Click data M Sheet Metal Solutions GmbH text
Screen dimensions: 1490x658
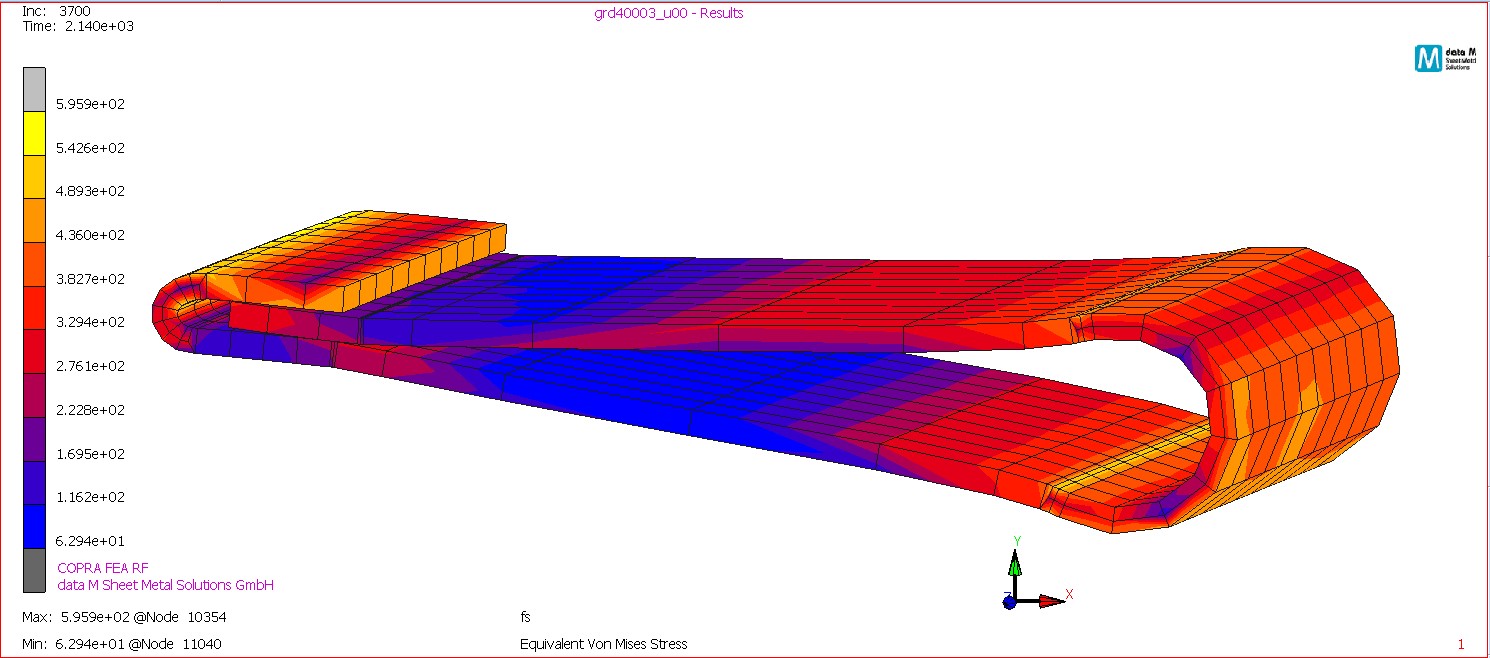click(165, 585)
